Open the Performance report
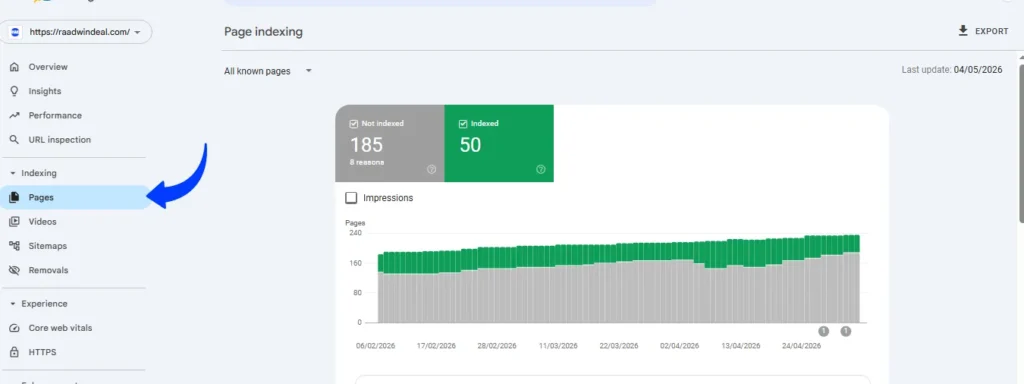 click(55, 116)
